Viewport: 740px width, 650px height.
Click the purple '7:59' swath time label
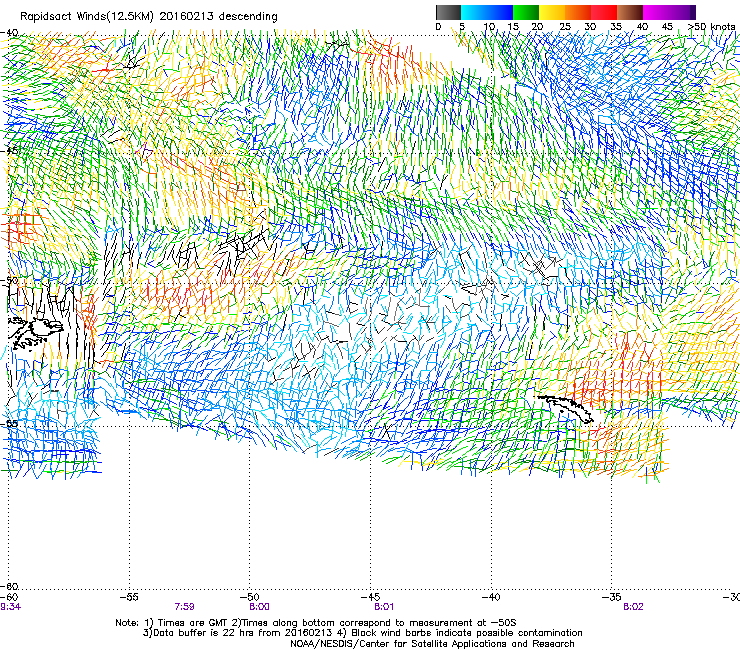click(x=185, y=607)
